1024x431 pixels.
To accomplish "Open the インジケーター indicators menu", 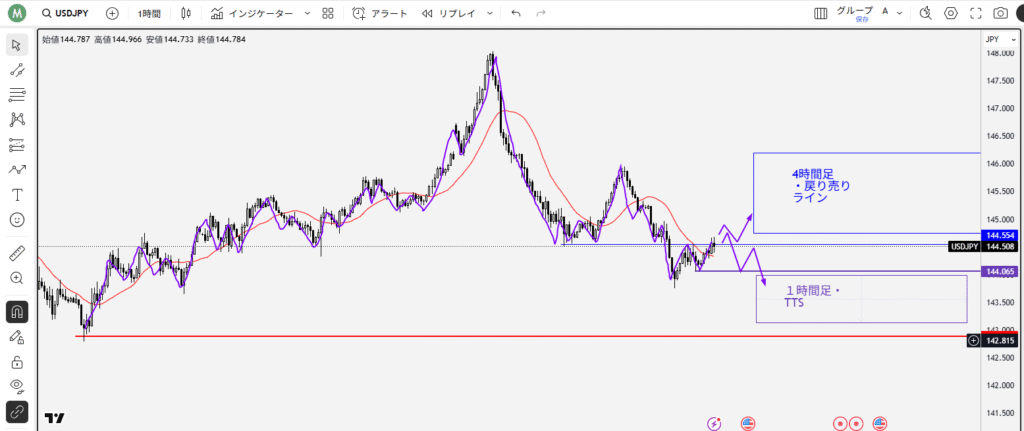I will click(251, 13).
